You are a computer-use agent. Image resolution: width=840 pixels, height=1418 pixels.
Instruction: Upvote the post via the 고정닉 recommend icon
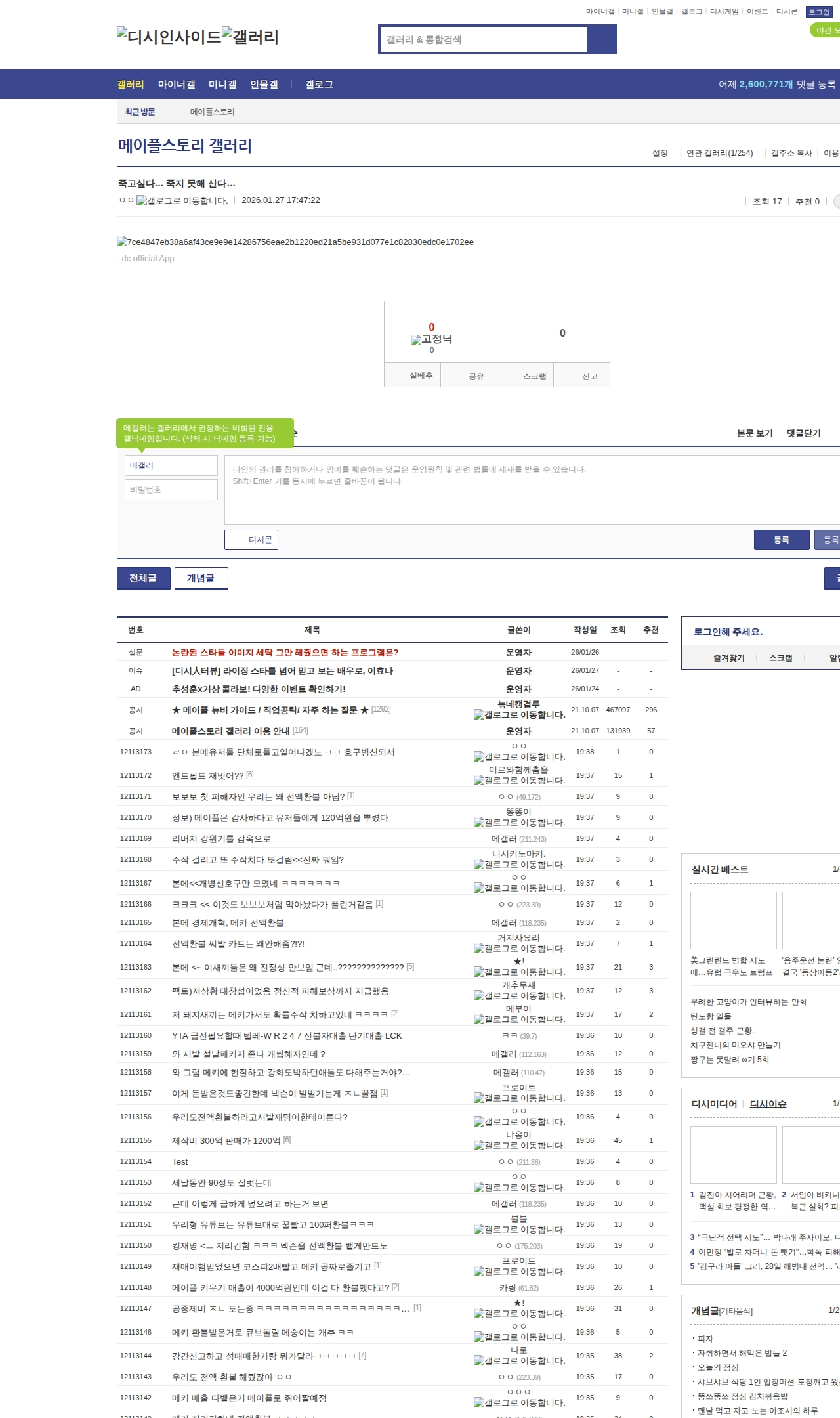click(431, 339)
